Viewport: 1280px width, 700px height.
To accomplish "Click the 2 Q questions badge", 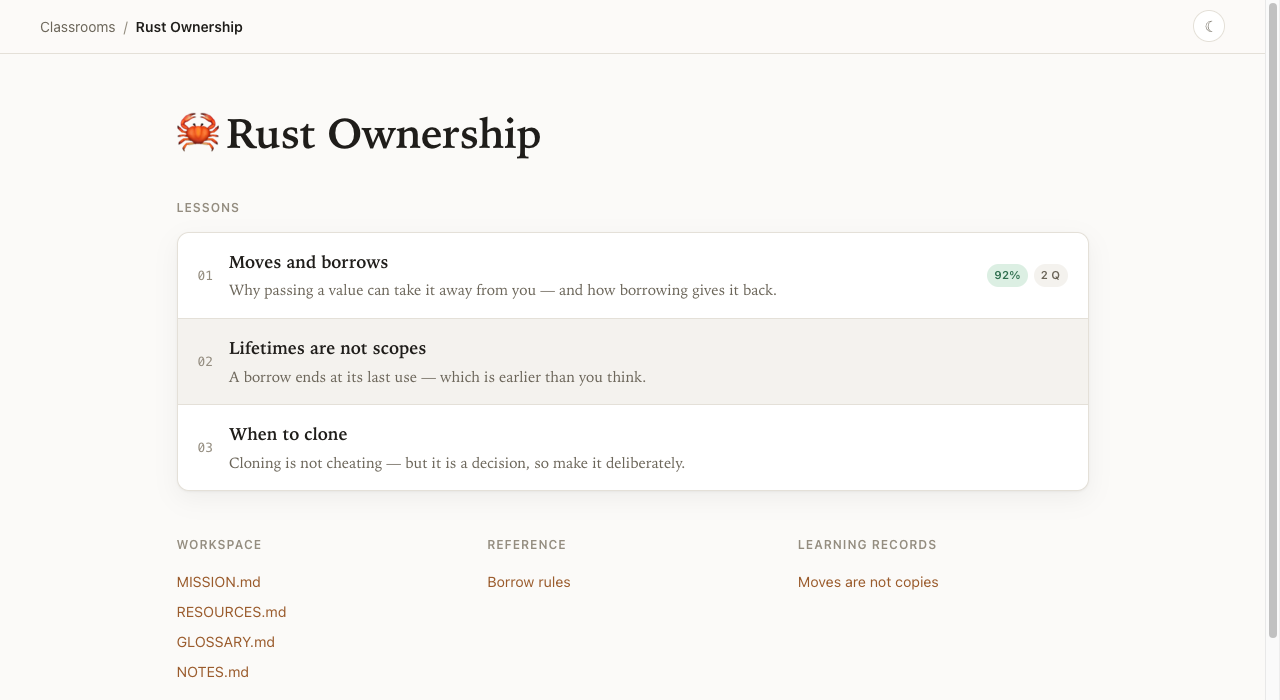I will pyautogui.click(x=1050, y=275).
